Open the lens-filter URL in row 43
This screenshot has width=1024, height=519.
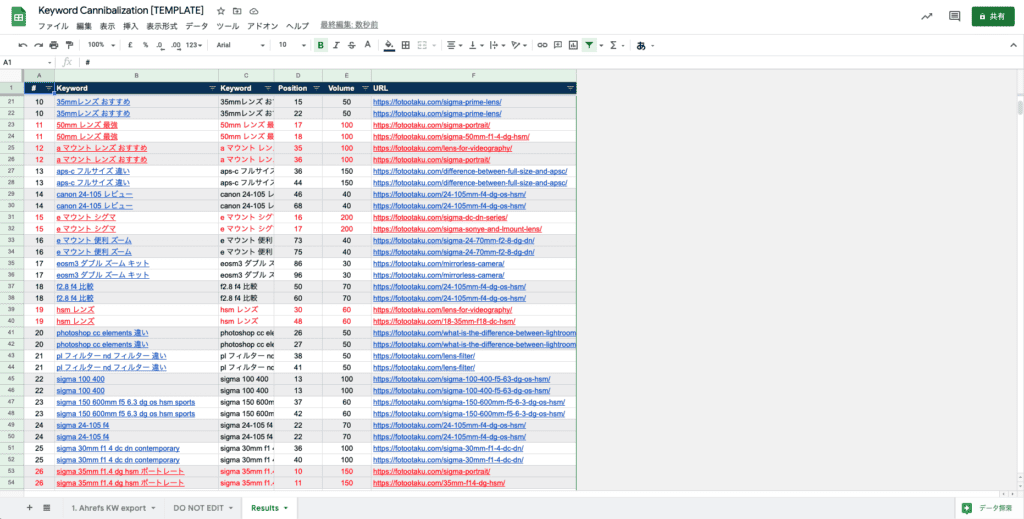click(424, 356)
